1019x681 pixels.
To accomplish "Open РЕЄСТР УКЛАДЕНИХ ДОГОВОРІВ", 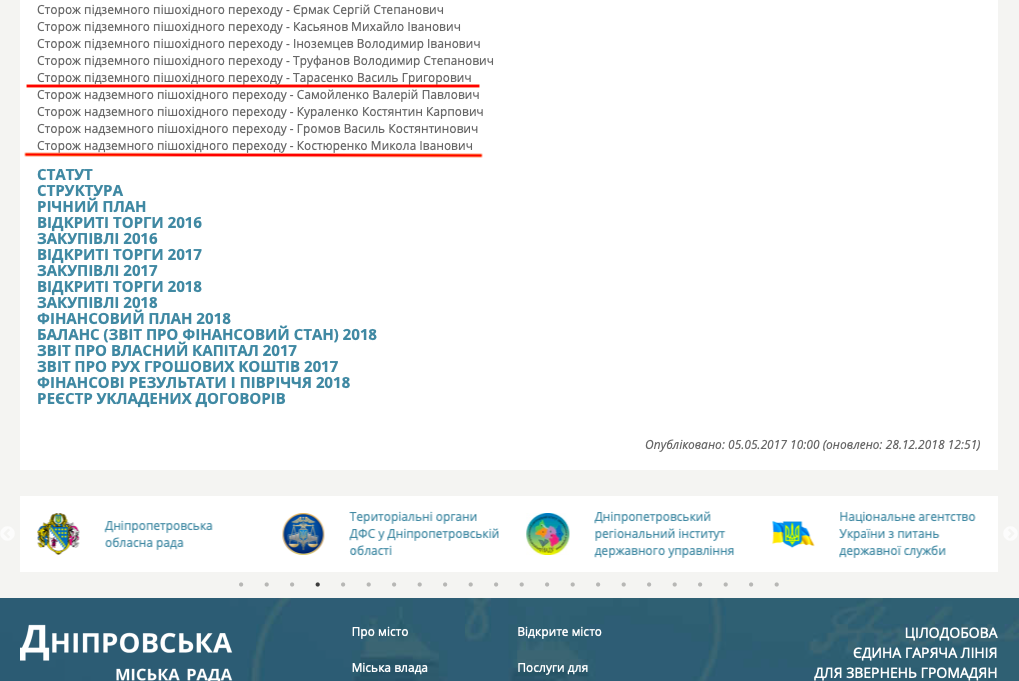I will (x=161, y=399).
